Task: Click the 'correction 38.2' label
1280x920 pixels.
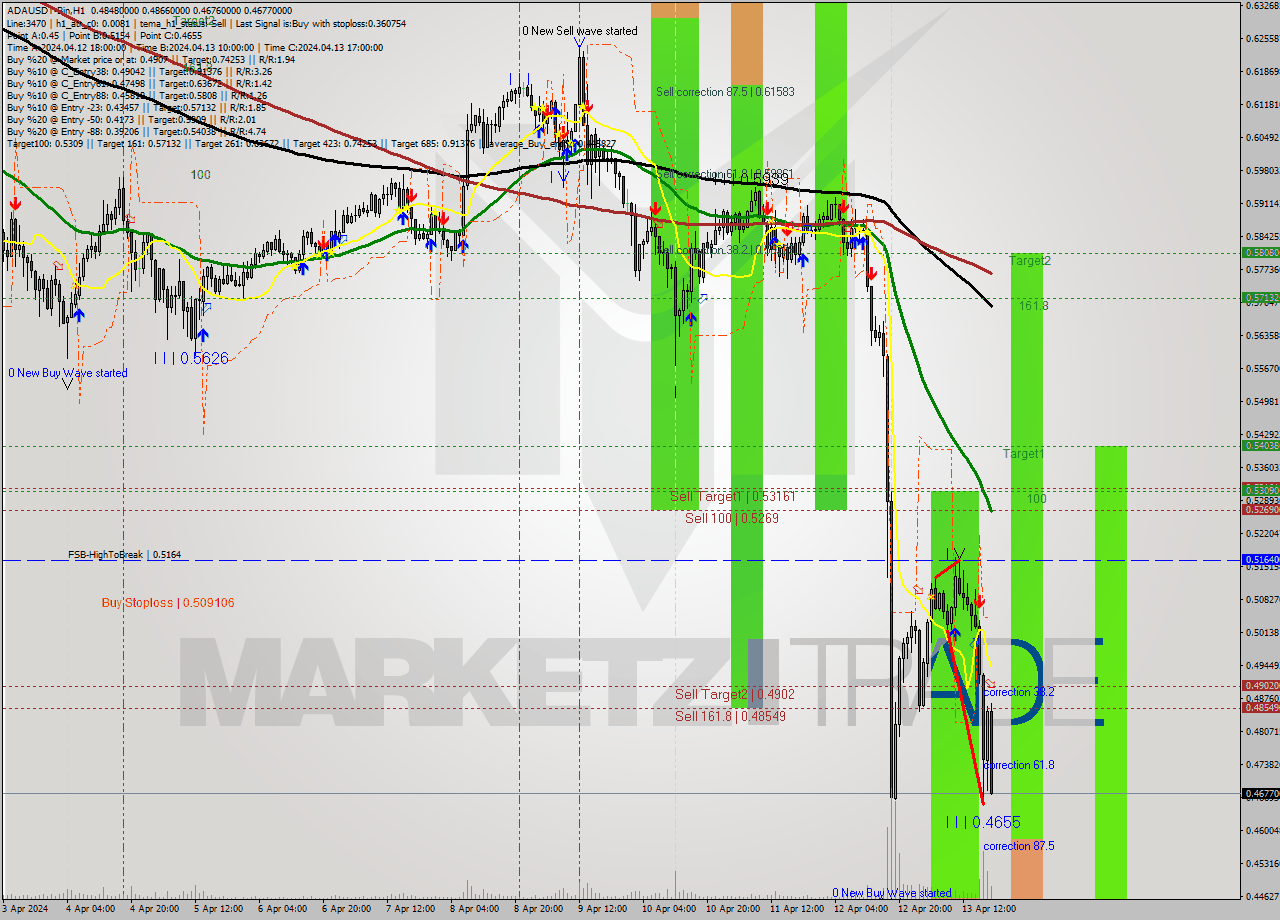Action: point(1018,692)
